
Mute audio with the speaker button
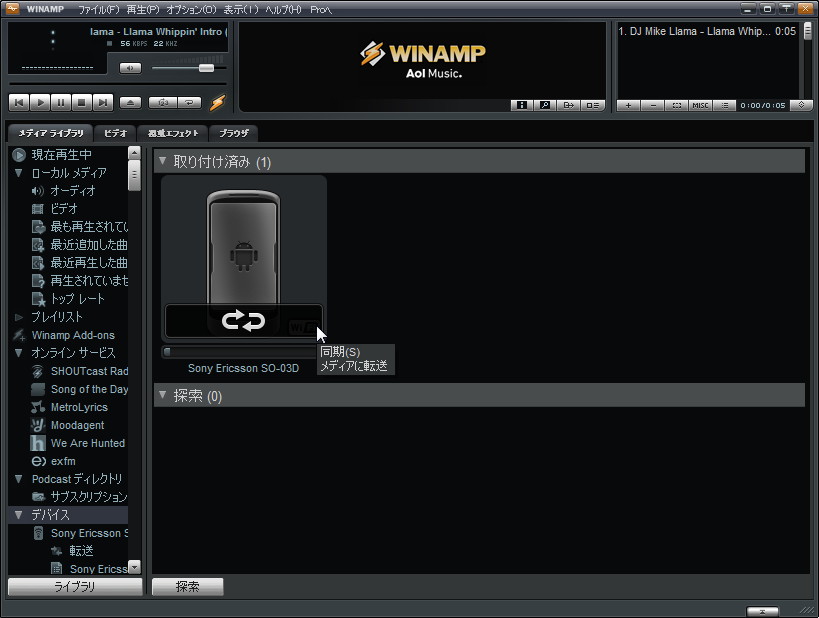(131, 68)
